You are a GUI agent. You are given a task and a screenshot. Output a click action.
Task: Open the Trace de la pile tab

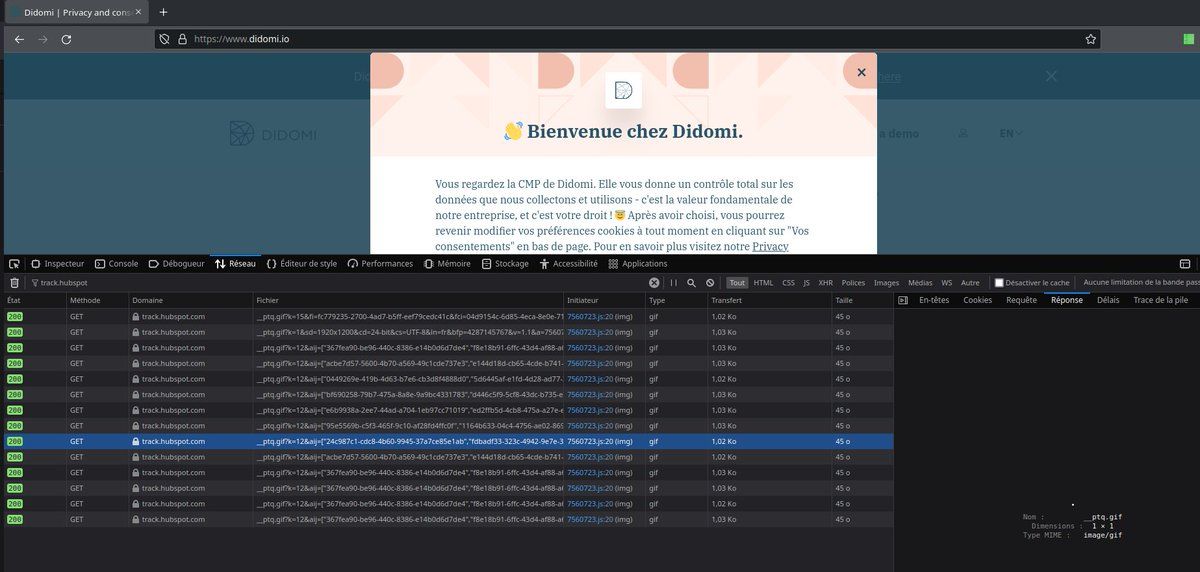pyautogui.click(x=1160, y=300)
